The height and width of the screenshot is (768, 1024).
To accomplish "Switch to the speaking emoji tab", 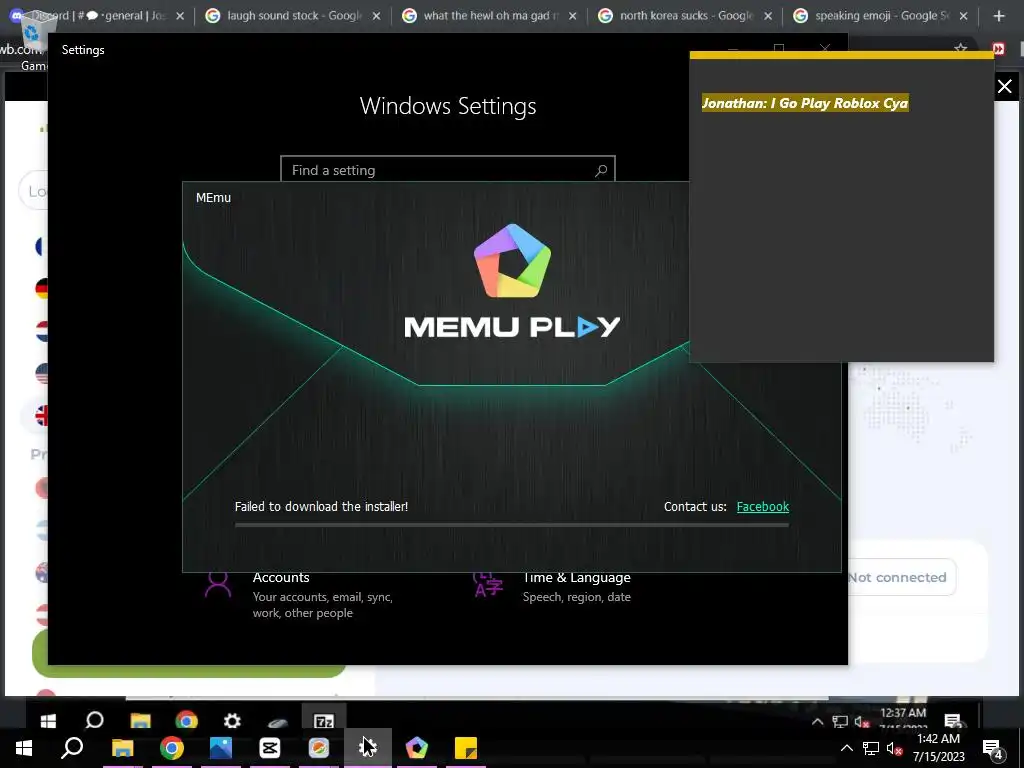I will pyautogui.click(x=881, y=16).
